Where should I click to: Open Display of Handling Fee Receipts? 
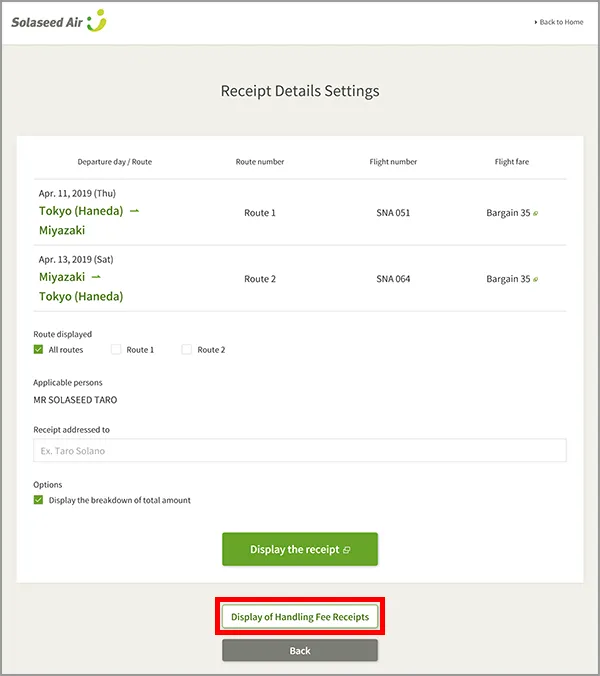click(300, 617)
